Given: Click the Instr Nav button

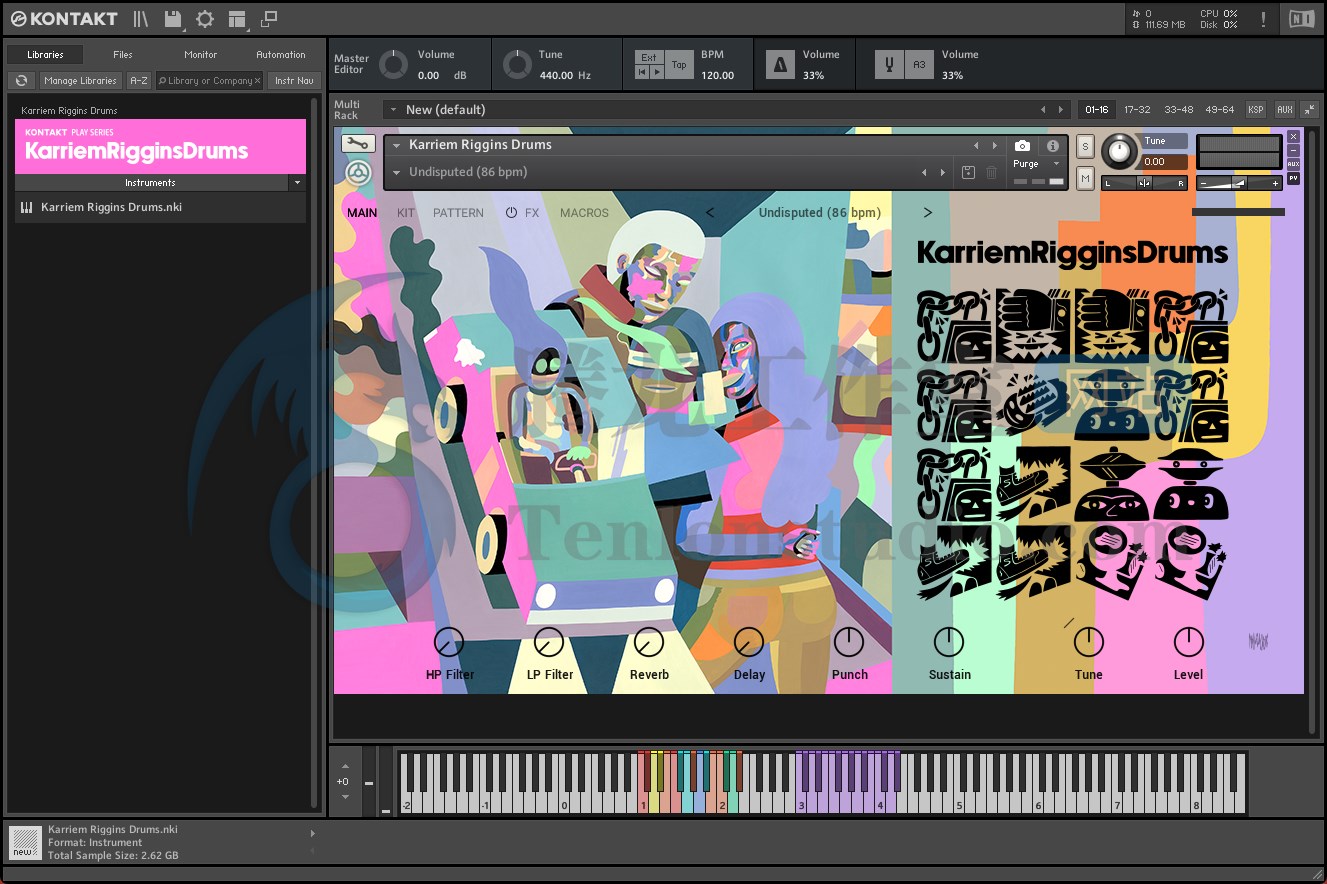Looking at the screenshot, I should [x=294, y=81].
